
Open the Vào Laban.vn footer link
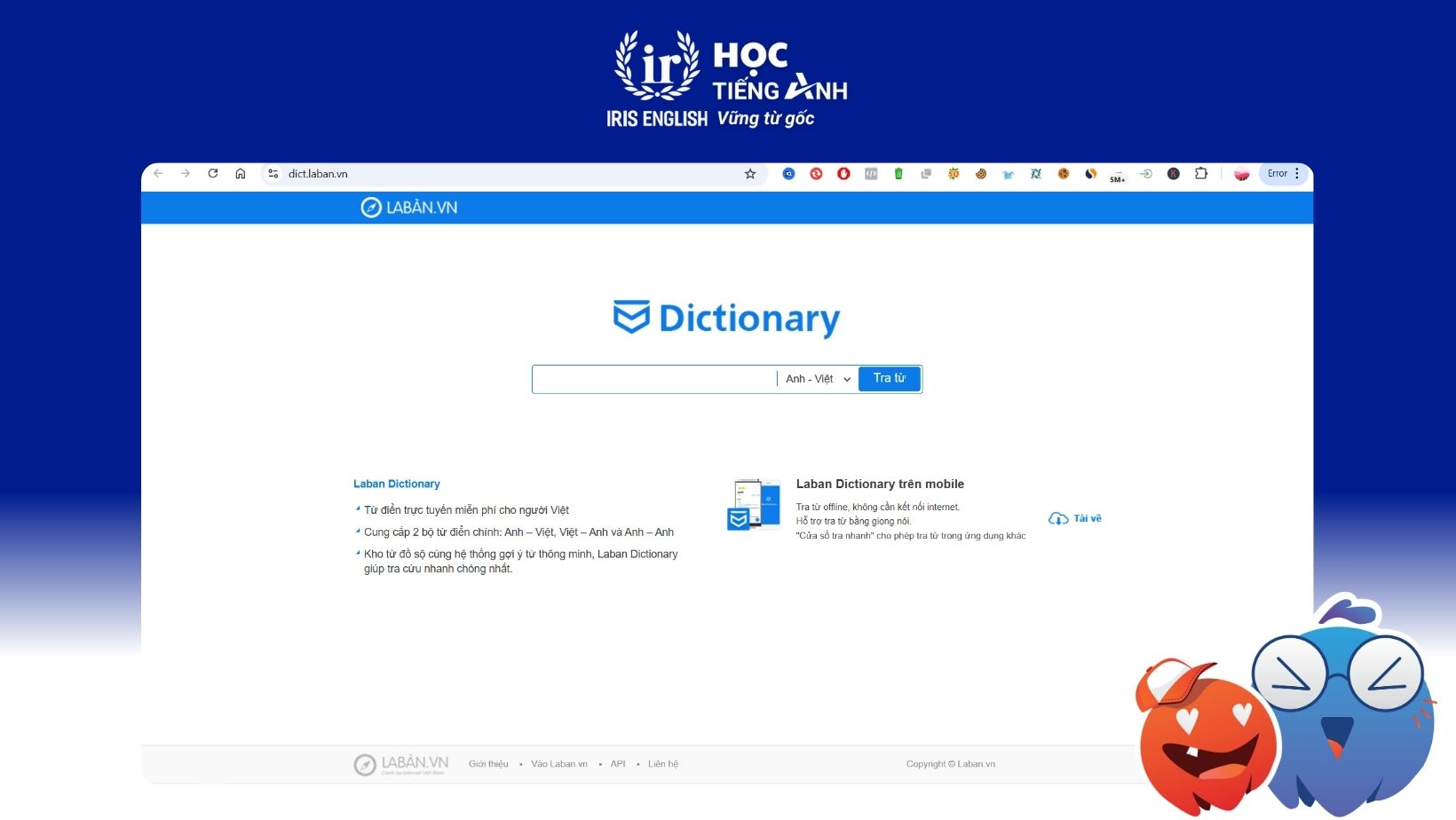click(559, 764)
